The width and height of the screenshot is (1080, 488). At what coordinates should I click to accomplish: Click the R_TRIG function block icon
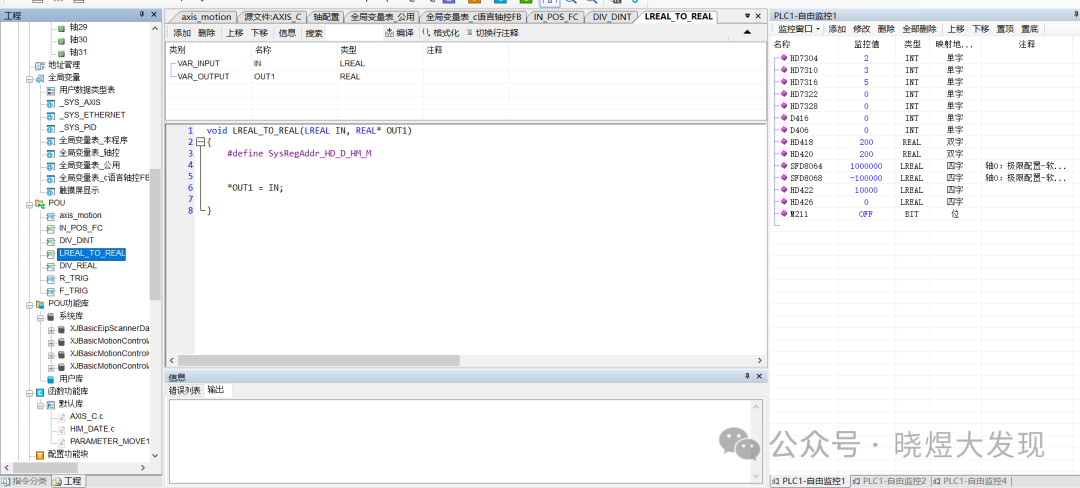point(50,279)
